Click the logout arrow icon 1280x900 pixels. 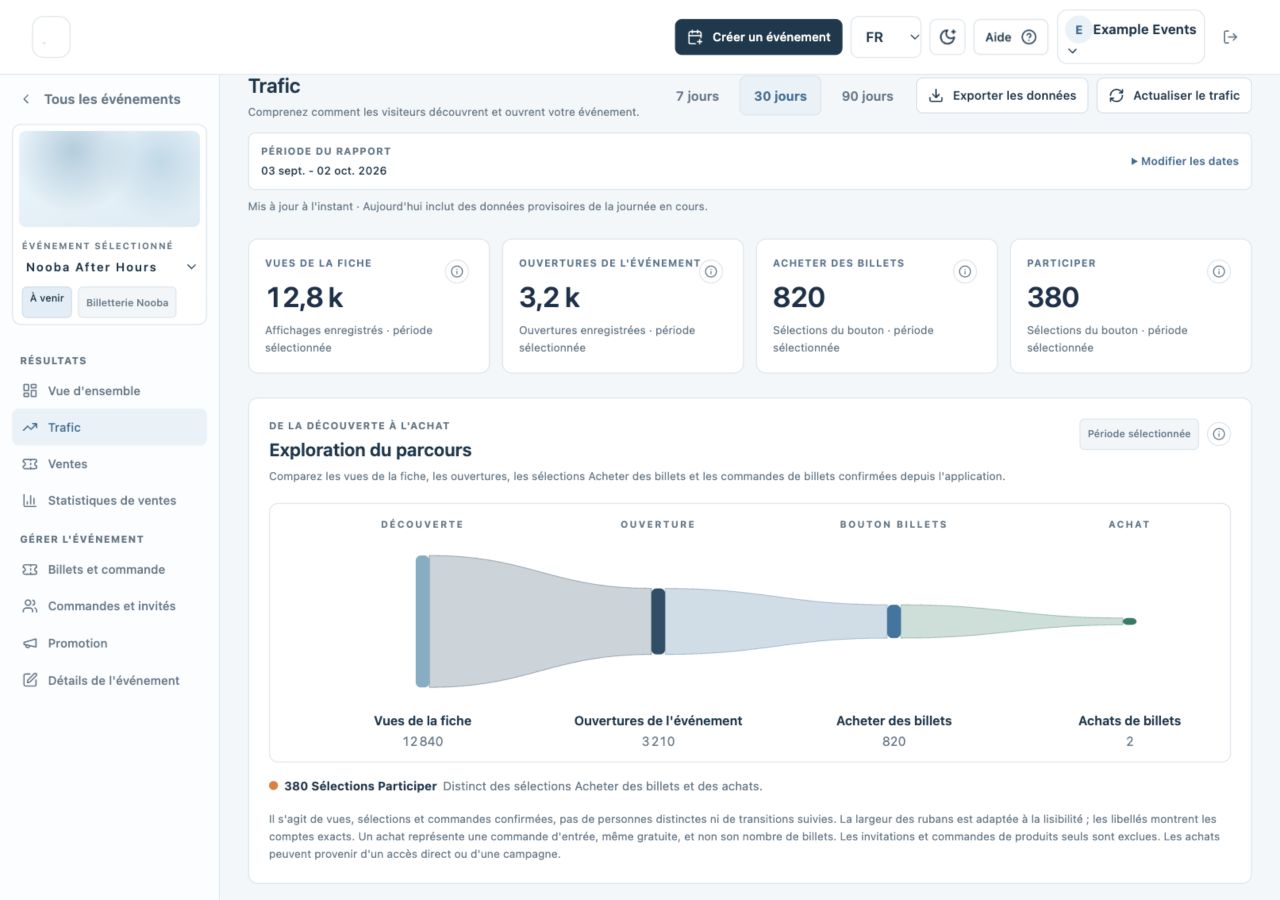click(x=1230, y=37)
